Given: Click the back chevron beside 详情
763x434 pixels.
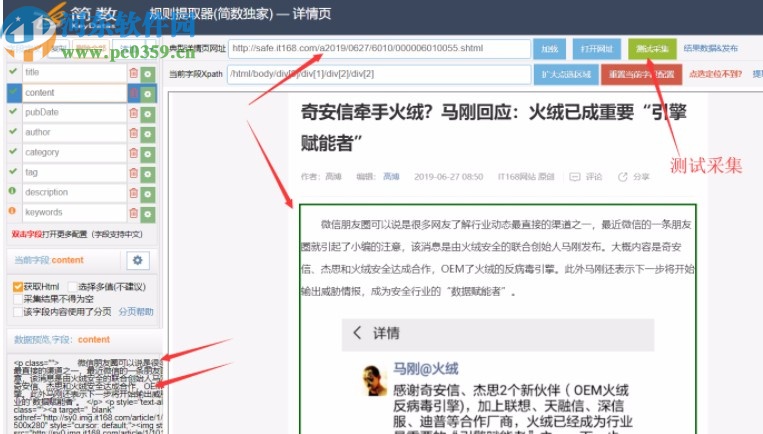Looking at the screenshot, I should coord(357,333).
